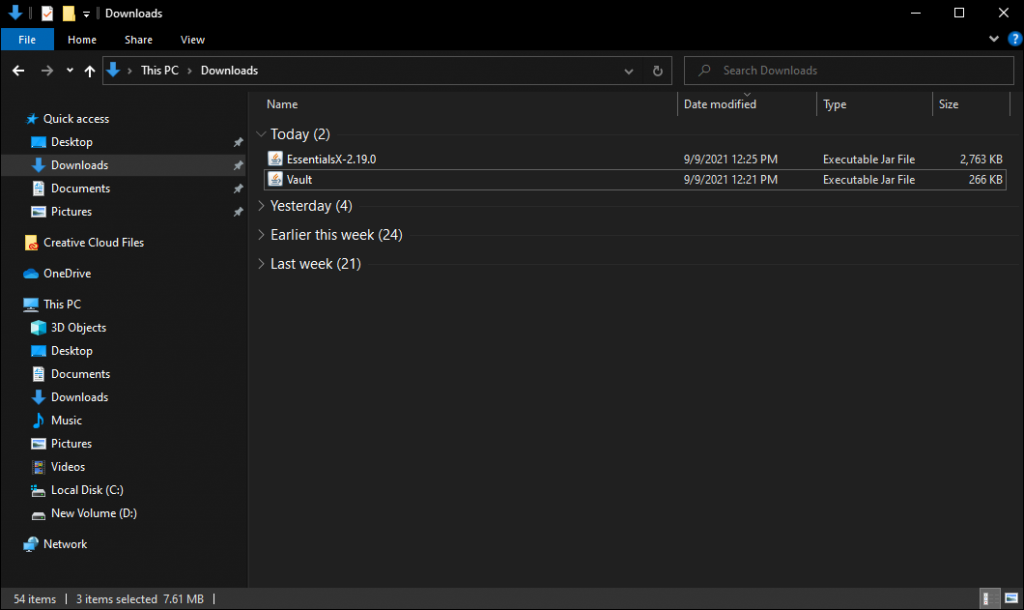1024x610 pixels.
Task: Click This PC in the address breadcrumb
Action: (x=159, y=71)
